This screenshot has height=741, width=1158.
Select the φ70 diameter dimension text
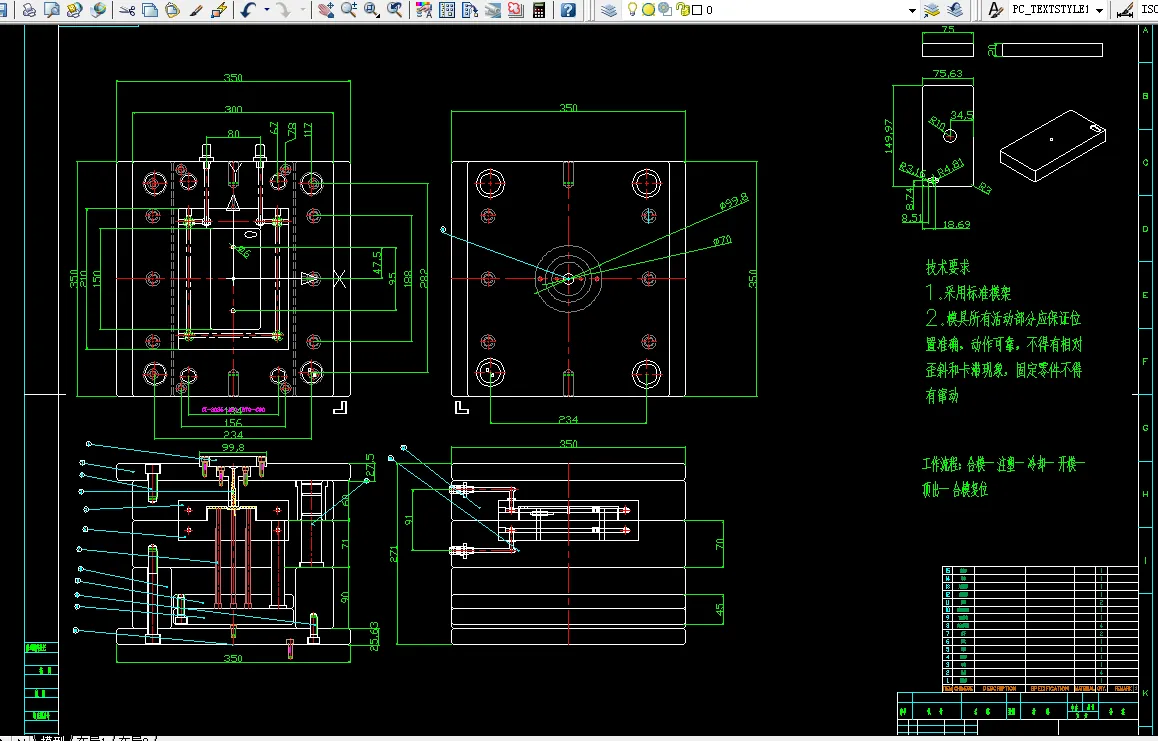[x=722, y=241]
